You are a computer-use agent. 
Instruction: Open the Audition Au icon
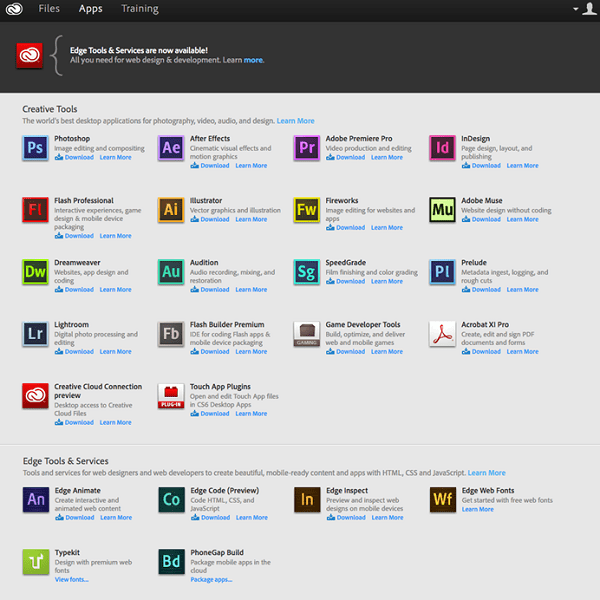pos(171,272)
